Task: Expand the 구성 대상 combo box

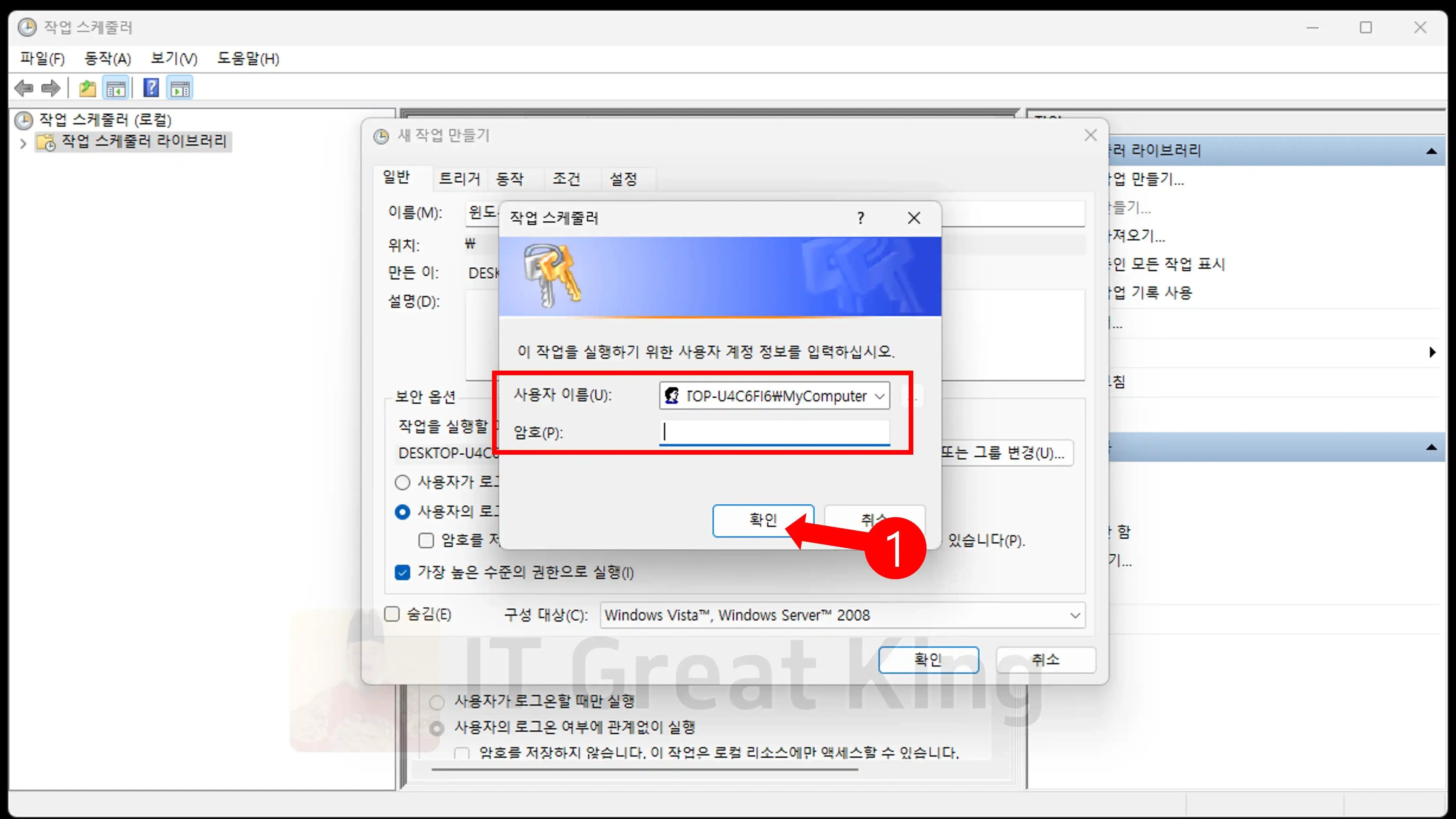Action: point(1074,615)
